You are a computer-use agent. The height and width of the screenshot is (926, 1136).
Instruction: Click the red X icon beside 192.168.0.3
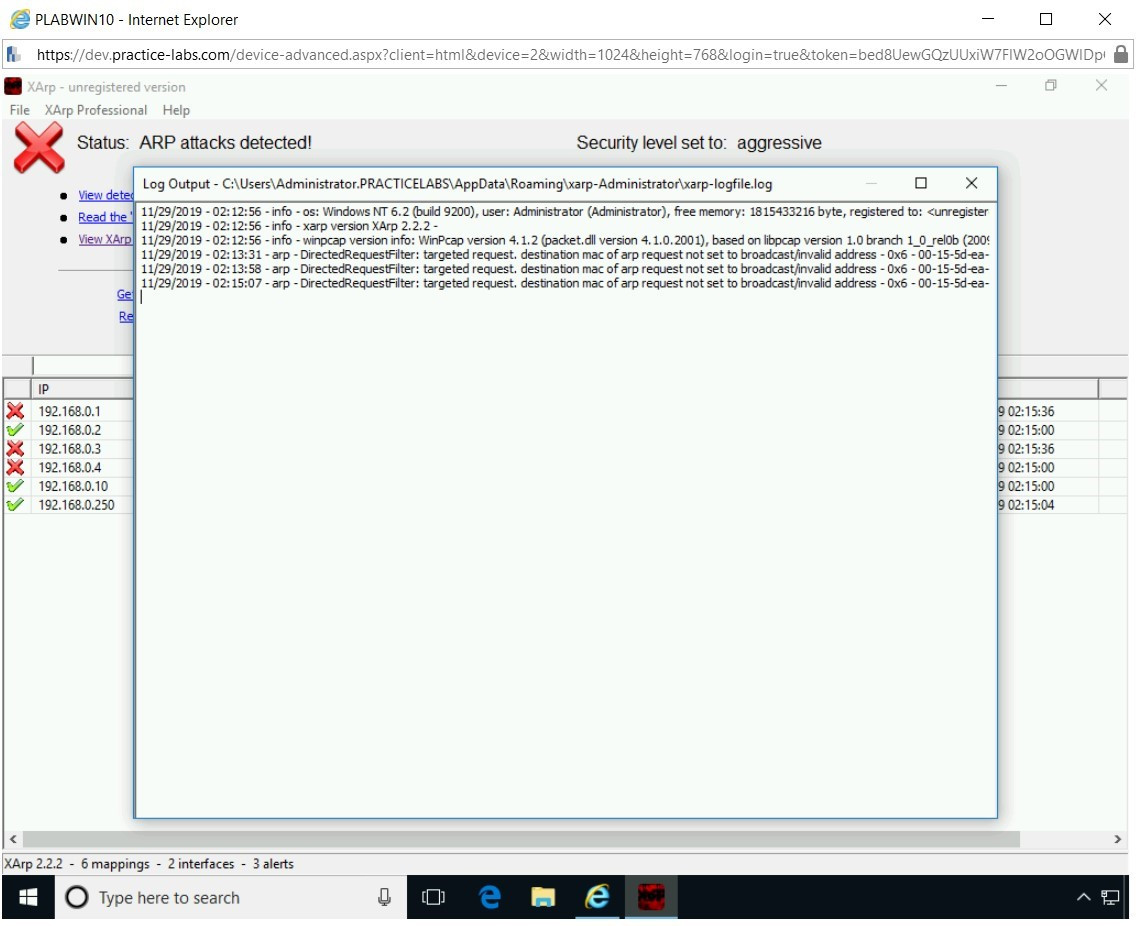(x=15, y=449)
